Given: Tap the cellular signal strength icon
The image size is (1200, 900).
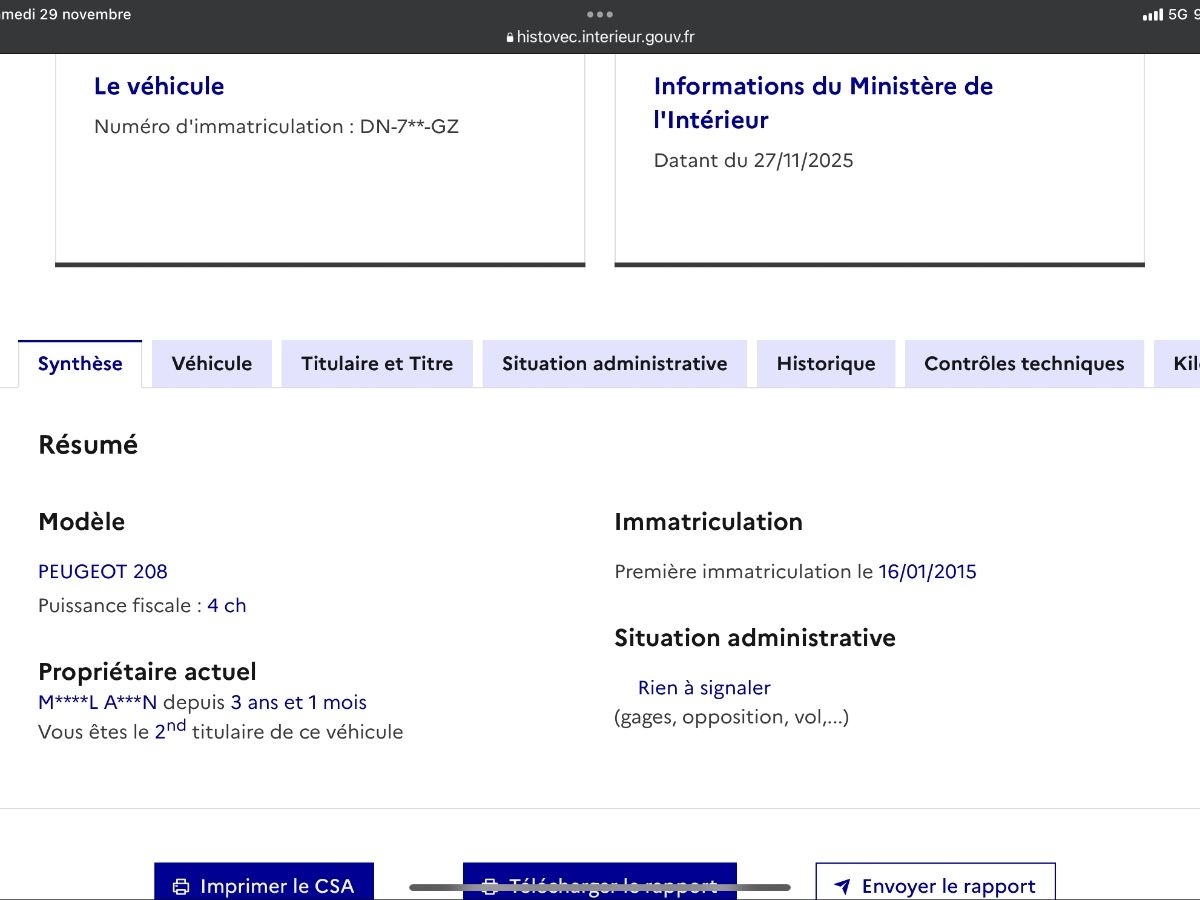Looking at the screenshot, I should (1153, 15).
